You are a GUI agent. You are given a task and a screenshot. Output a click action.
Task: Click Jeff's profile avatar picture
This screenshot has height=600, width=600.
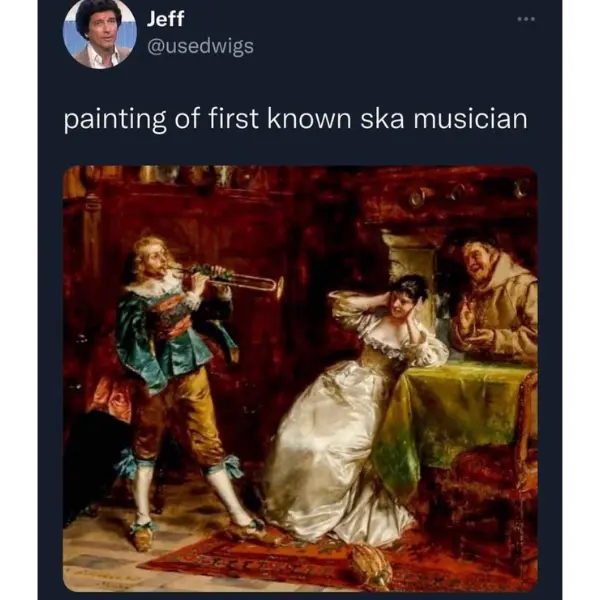100,32
